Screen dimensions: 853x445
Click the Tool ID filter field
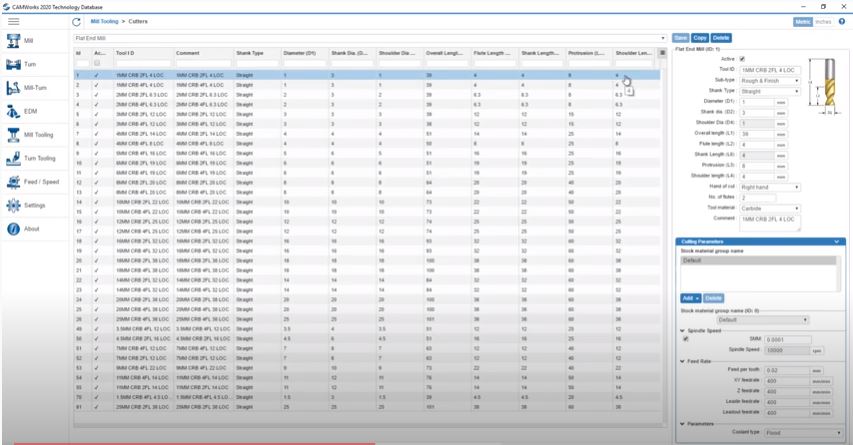(x=143, y=63)
